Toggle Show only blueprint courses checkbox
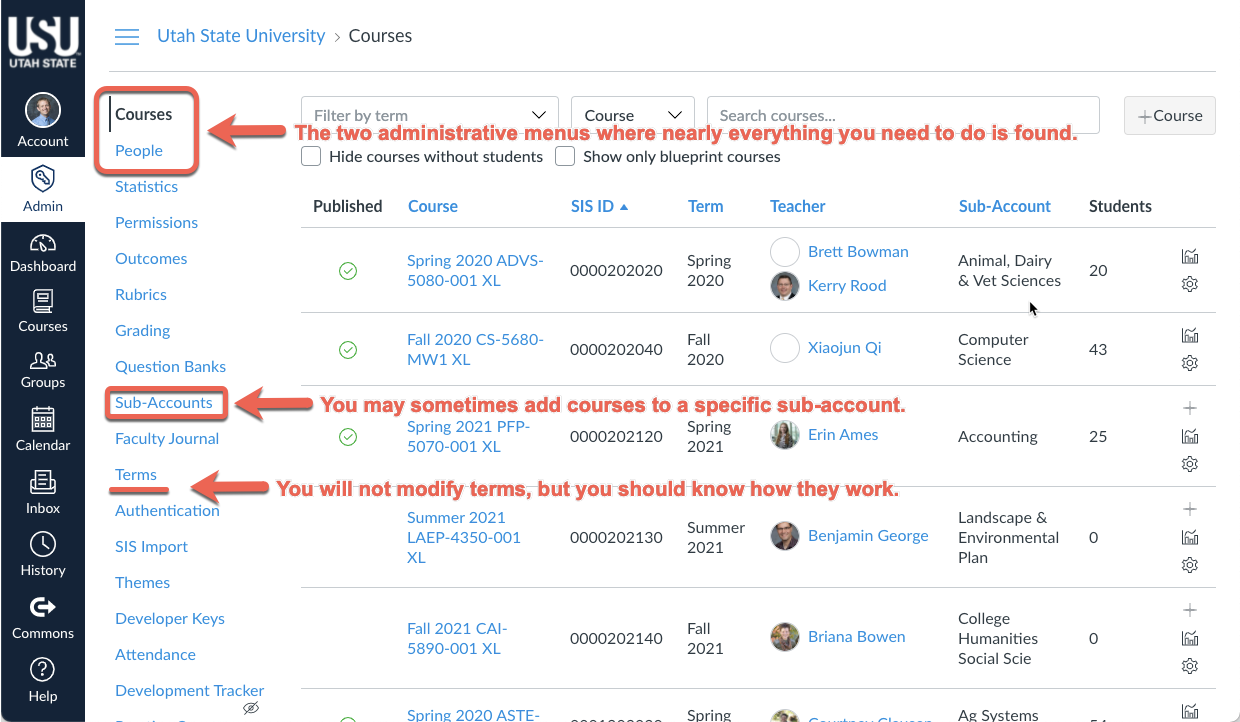The image size is (1240, 722). [x=565, y=156]
